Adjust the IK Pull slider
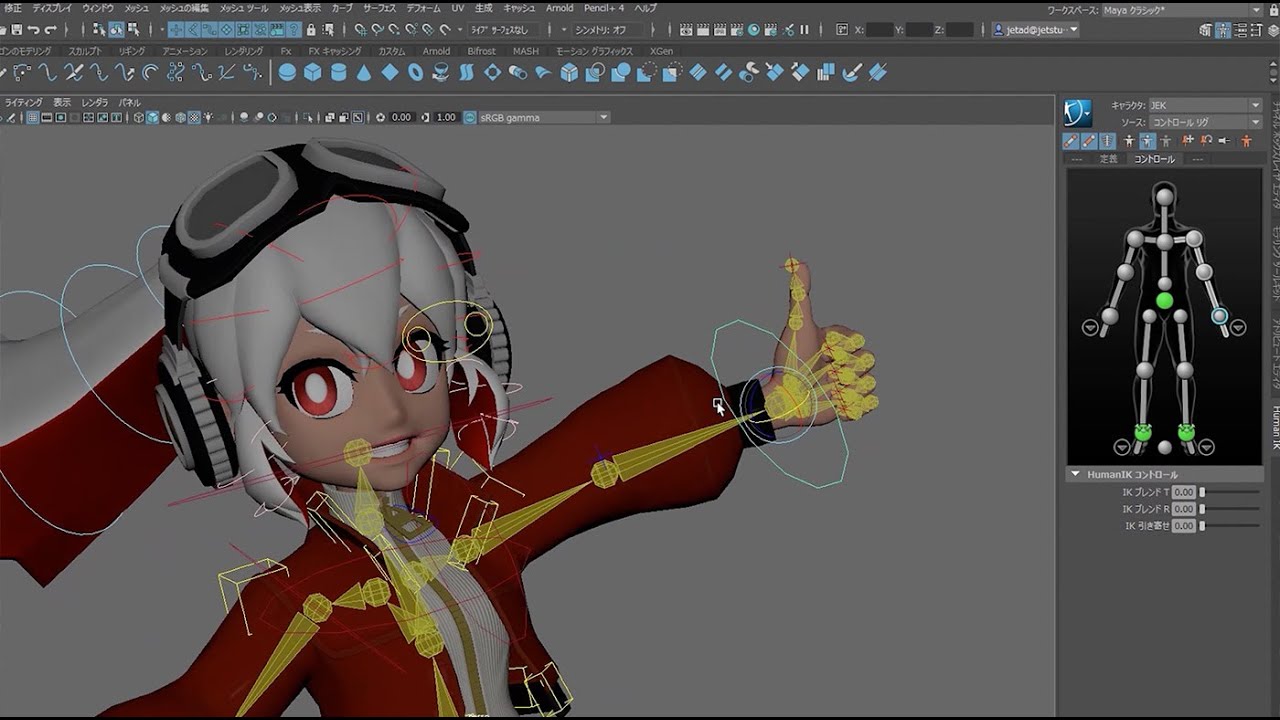The width and height of the screenshot is (1280, 720). [1230, 525]
